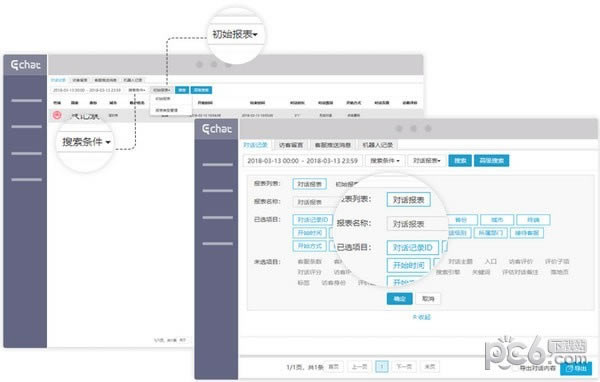Add the unselected 关键词 item
Viewport: 600px width, 382px height.
pos(481,272)
